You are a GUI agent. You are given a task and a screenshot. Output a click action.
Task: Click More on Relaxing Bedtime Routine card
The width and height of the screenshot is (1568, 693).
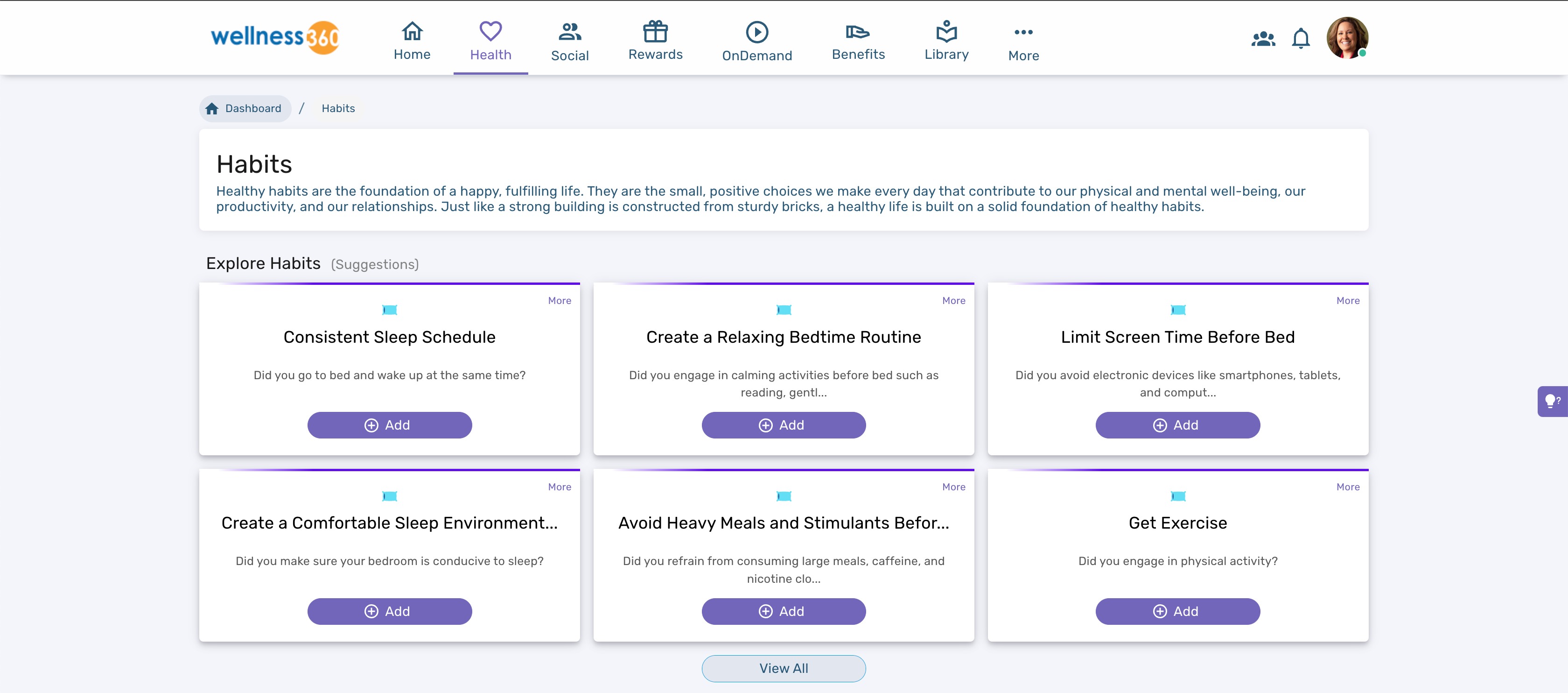click(x=954, y=300)
